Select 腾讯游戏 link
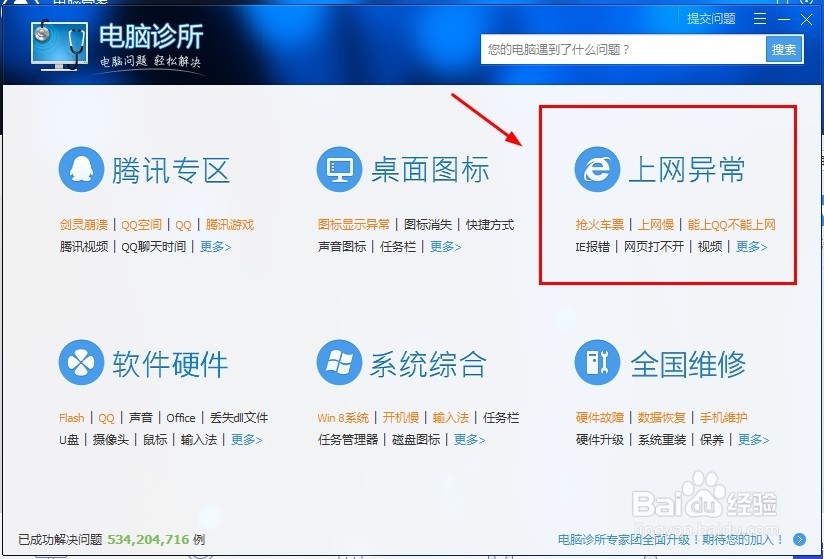Screen dimensions: 824x559 230,225
